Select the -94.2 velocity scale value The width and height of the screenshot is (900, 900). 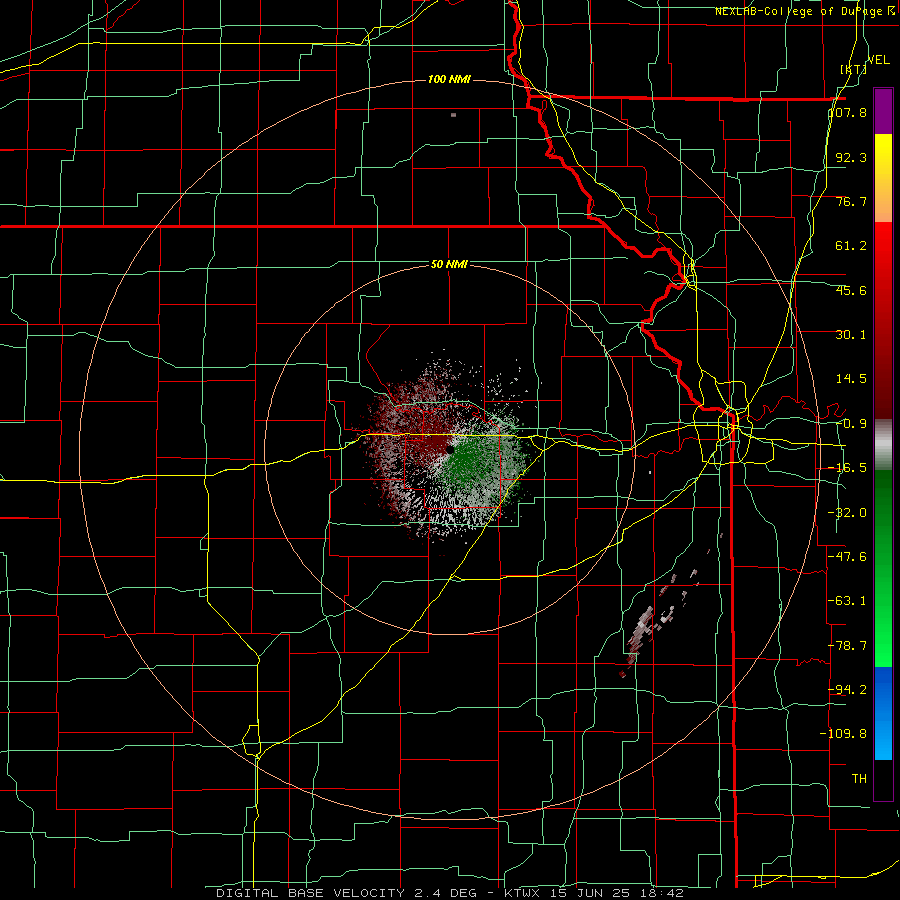point(848,689)
